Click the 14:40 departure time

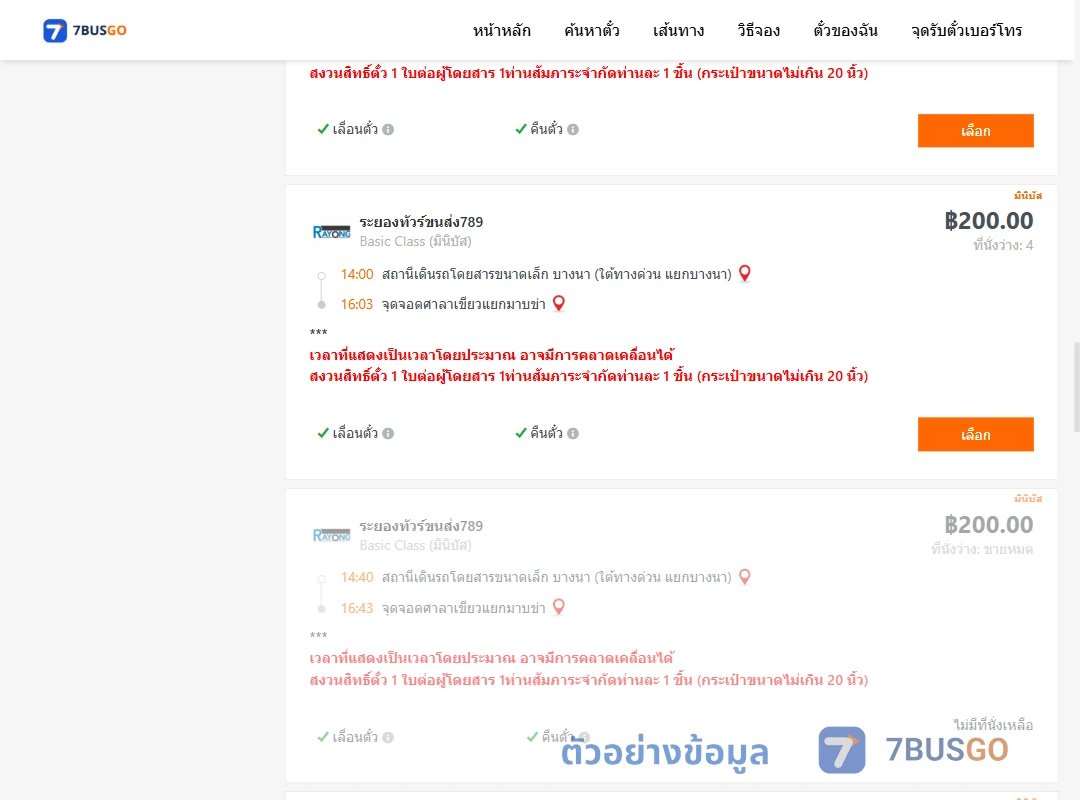pyautogui.click(x=357, y=577)
